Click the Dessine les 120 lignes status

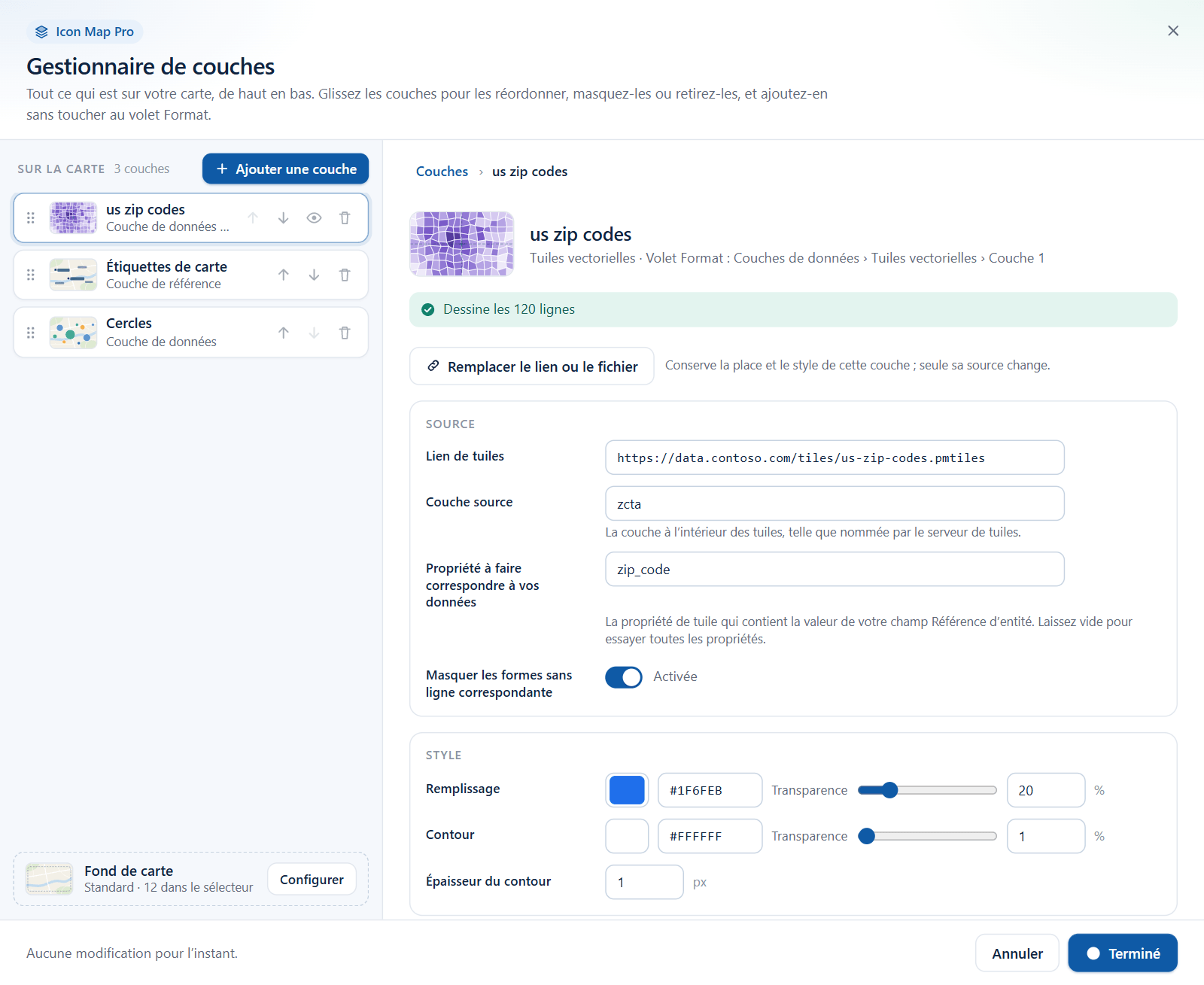point(793,309)
